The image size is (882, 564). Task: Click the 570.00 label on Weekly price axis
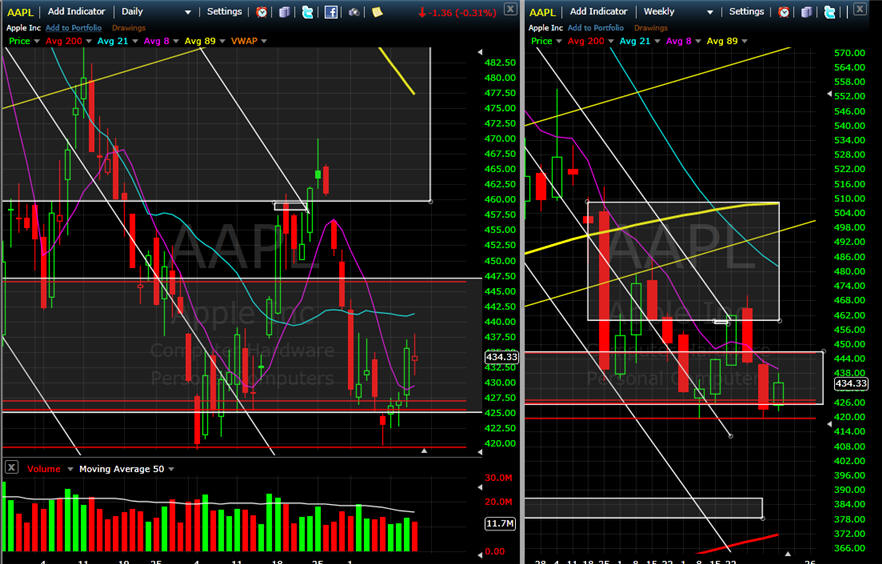pos(849,53)
